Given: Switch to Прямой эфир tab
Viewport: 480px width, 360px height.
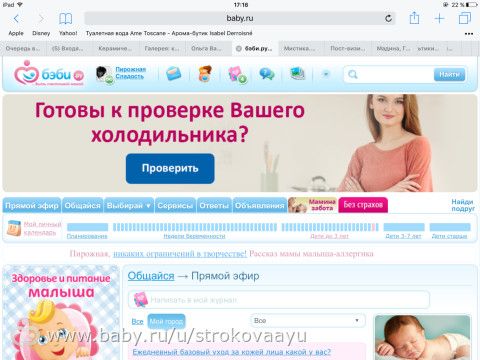Looking at the screenshot, I should point(32,206).
